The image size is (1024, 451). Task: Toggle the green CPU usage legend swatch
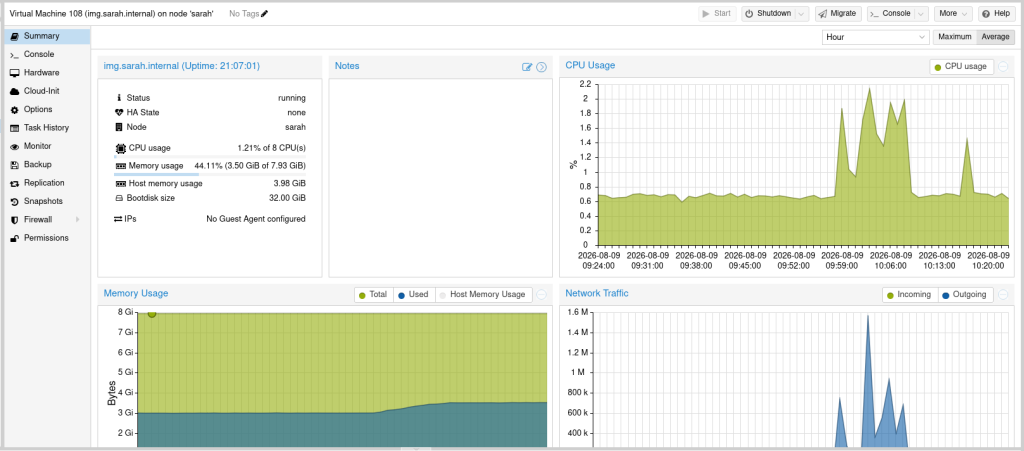[x=938, y=67]
